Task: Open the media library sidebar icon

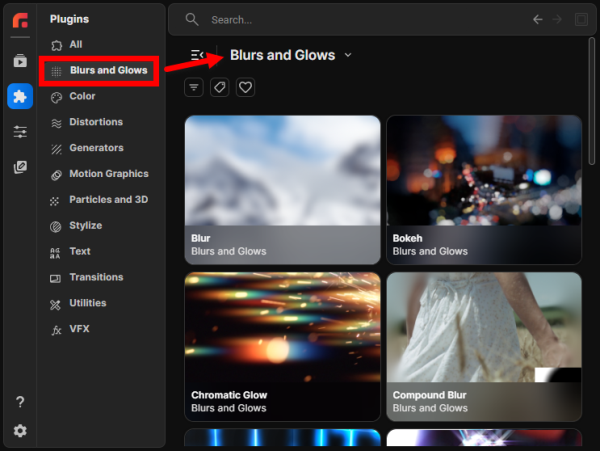Action: point(20,61)
